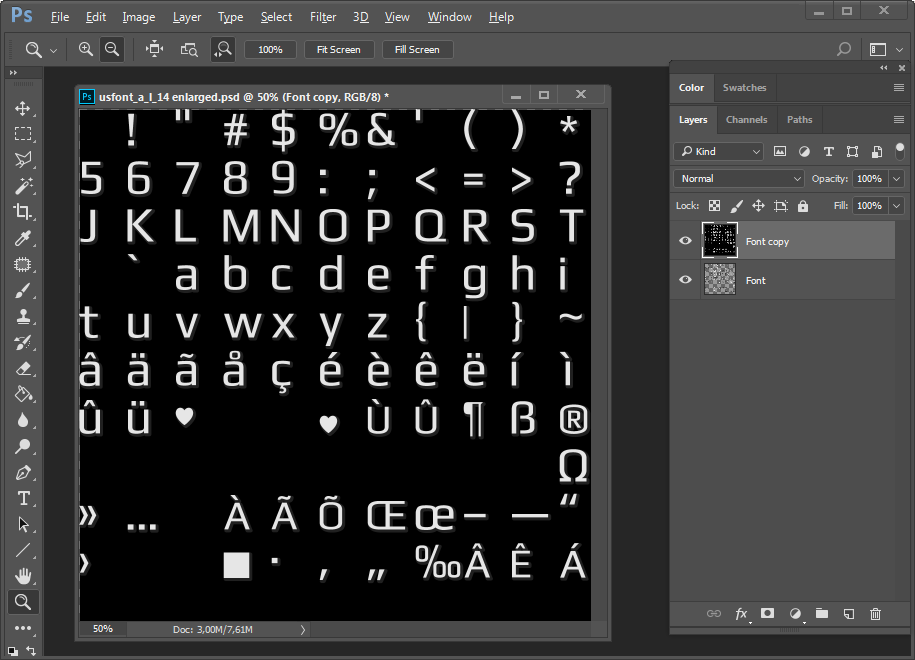Screen dimensions: 915x660
Task: Create a new layer
Action: [x=848, y=613]
